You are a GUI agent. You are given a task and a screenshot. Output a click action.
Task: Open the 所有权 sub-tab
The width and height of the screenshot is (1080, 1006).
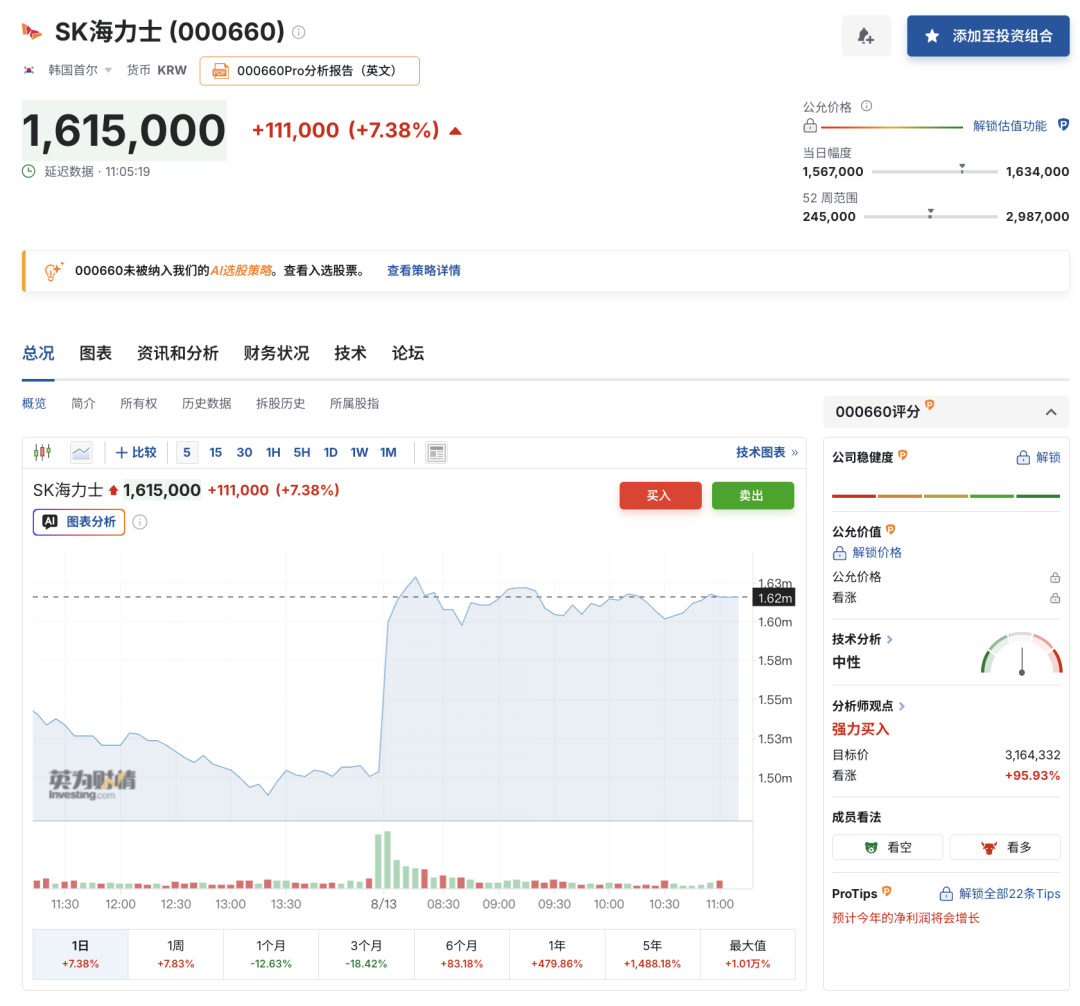138,404
